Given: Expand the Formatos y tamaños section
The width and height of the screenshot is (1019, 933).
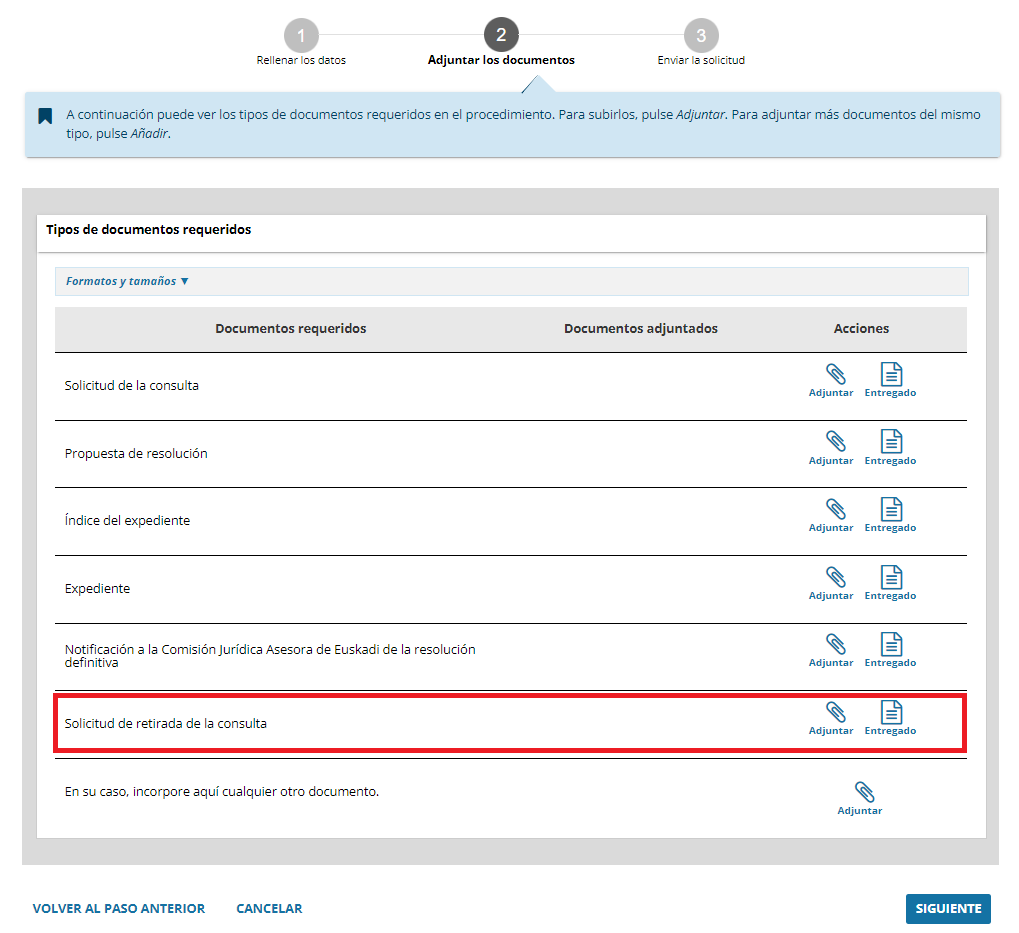Looking at the screenshot, I should tap(127, 282).
